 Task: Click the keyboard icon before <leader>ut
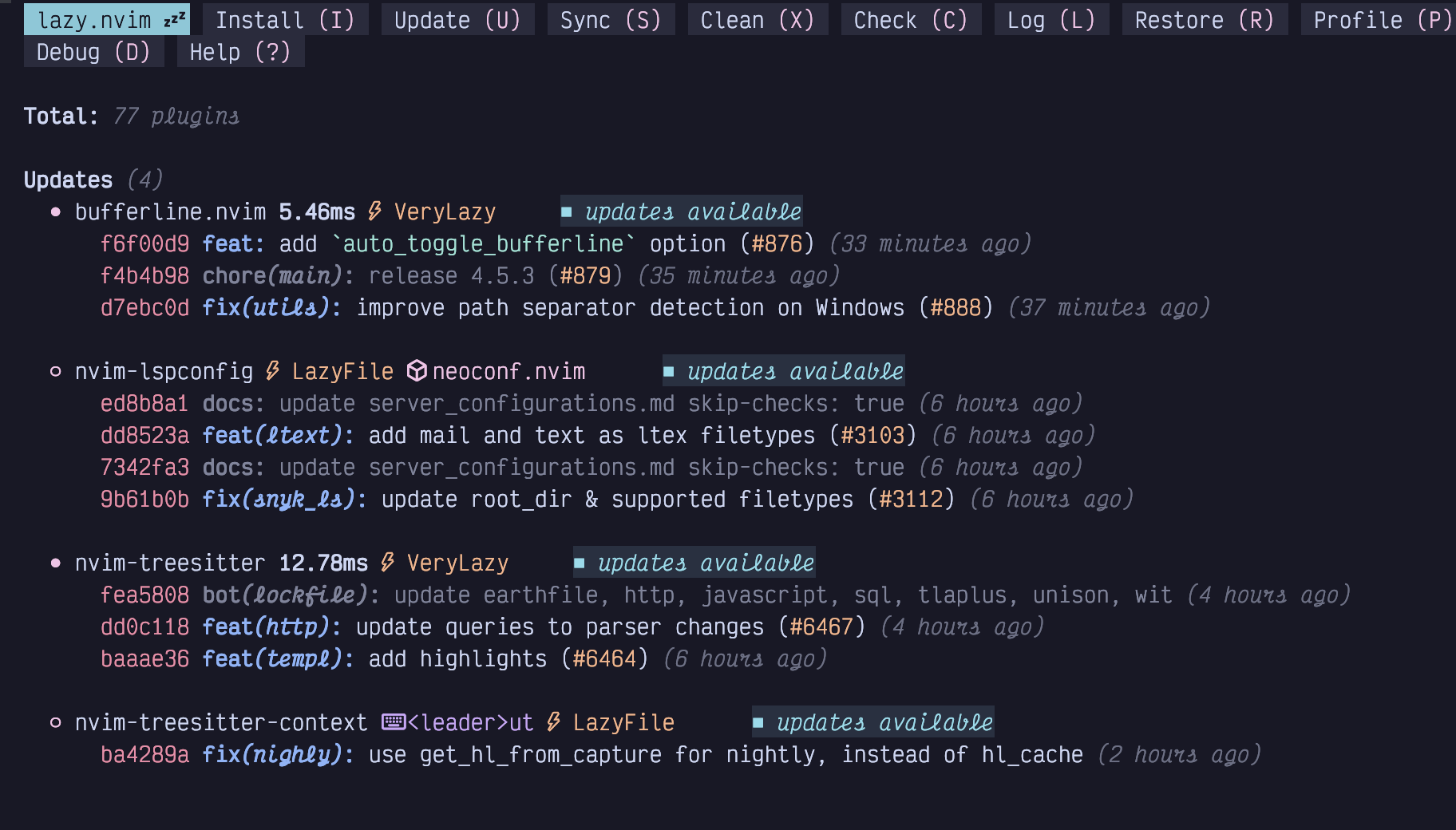tap(394, 722)
